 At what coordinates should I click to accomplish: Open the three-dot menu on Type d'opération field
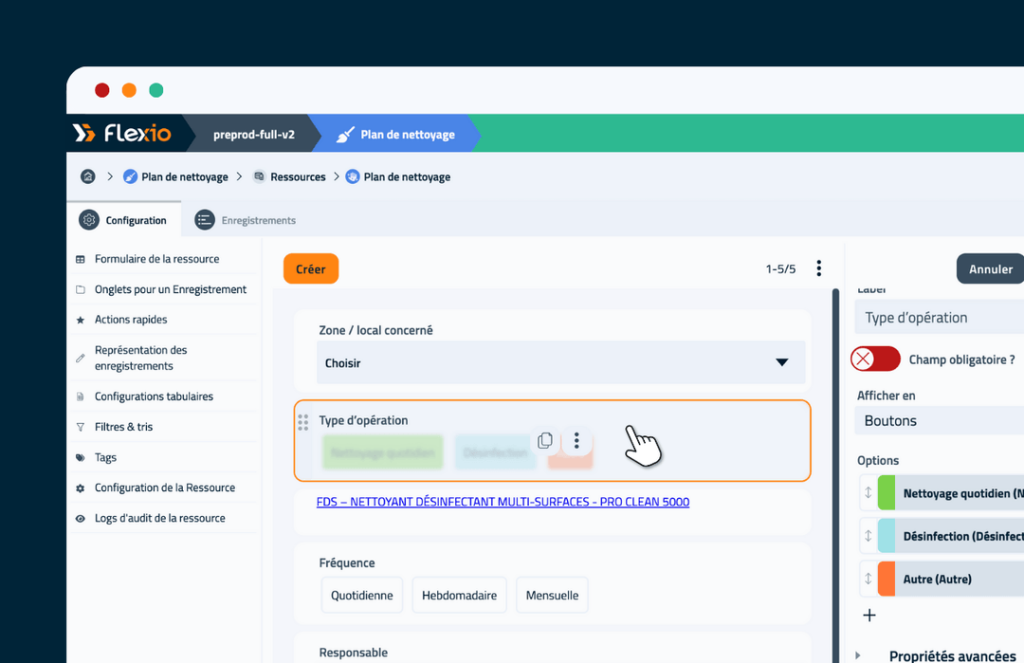pos(577,441)
